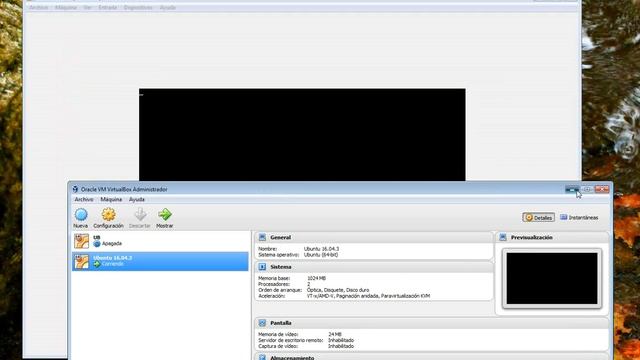
Task: Click the Apagada status text
Action: click(x=112, y=244)
